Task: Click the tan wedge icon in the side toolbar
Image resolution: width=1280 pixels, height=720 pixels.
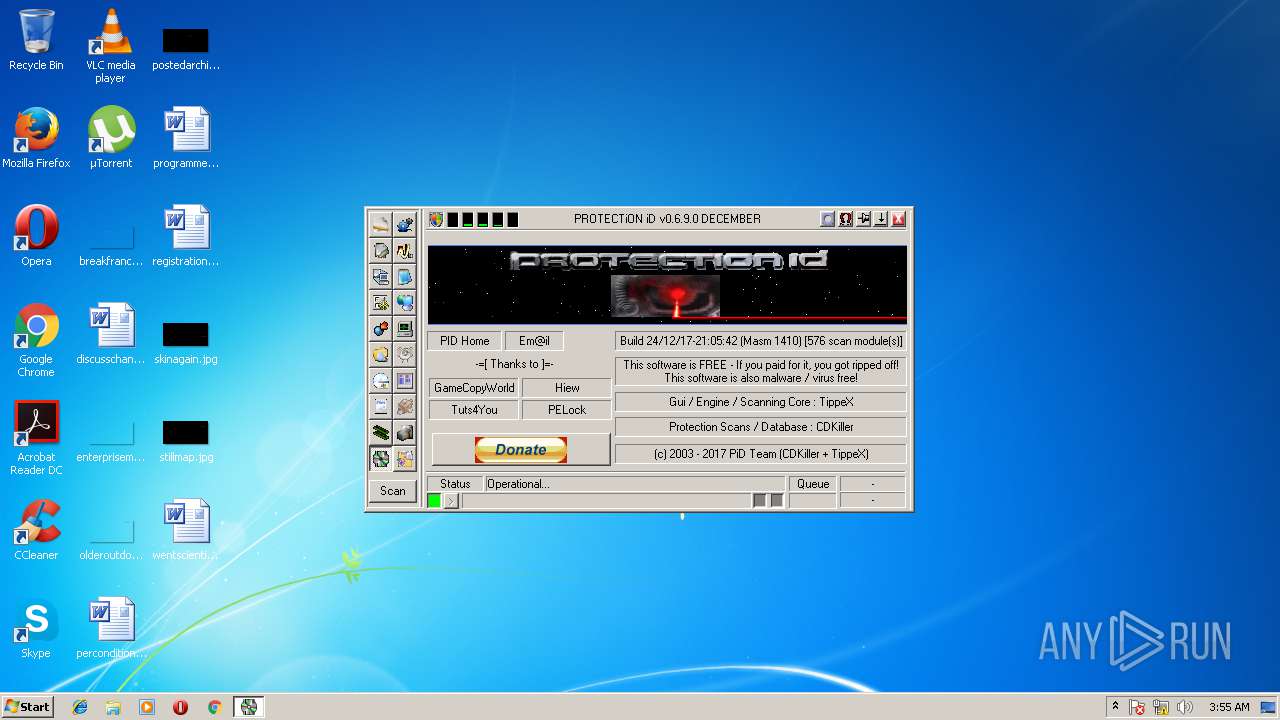Action: (x=381, y=224)
